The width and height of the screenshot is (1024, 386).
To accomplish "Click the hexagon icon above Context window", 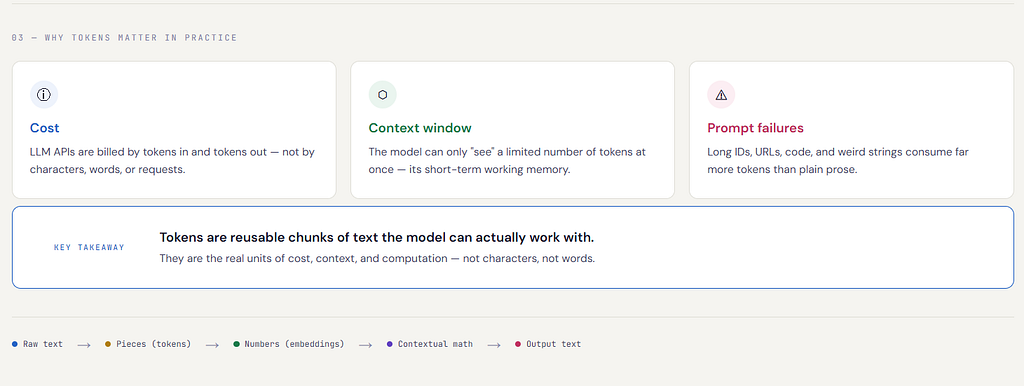I will (x=382, y=95).
